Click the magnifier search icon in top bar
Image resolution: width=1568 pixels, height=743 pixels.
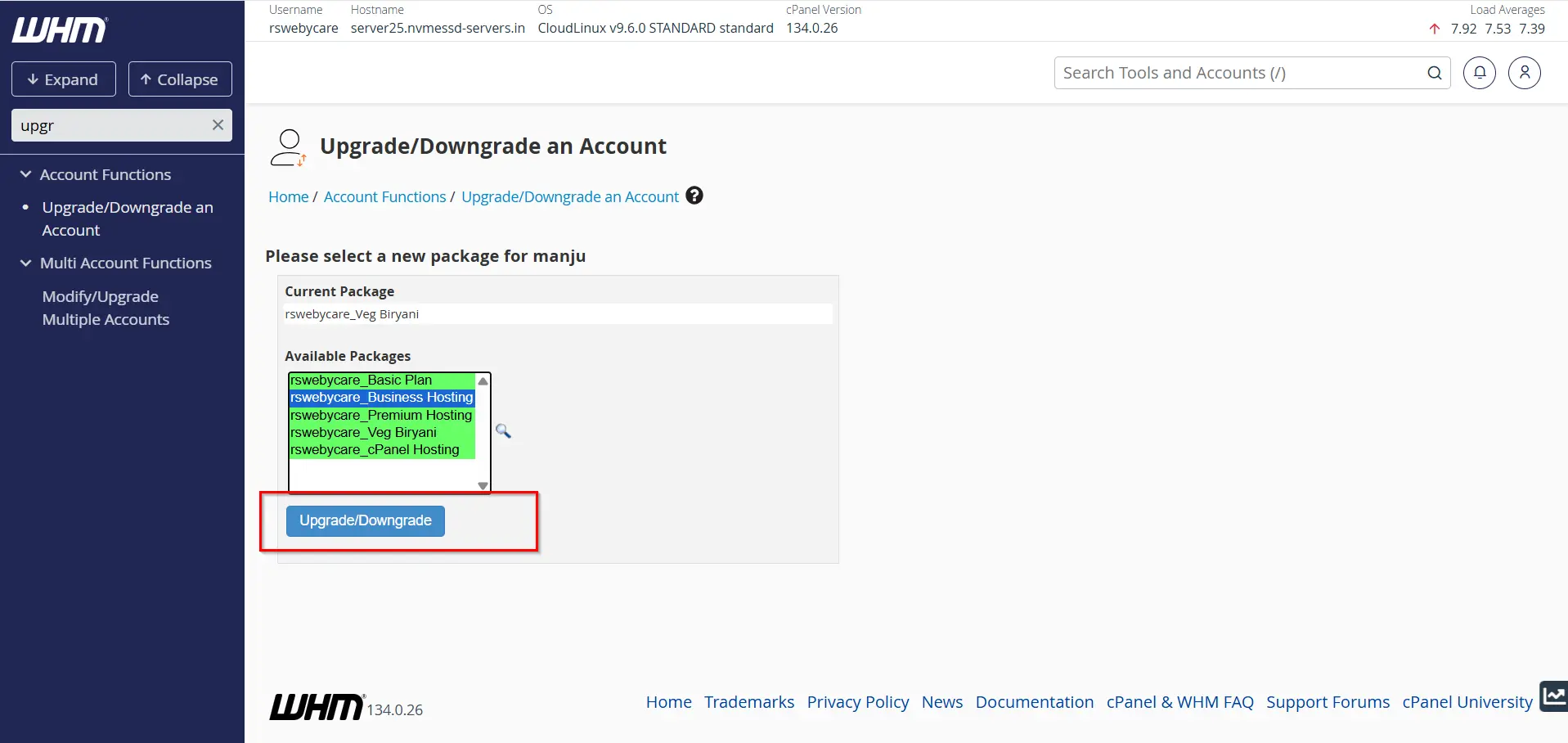pyautogui.click(x=1435, y=73)
